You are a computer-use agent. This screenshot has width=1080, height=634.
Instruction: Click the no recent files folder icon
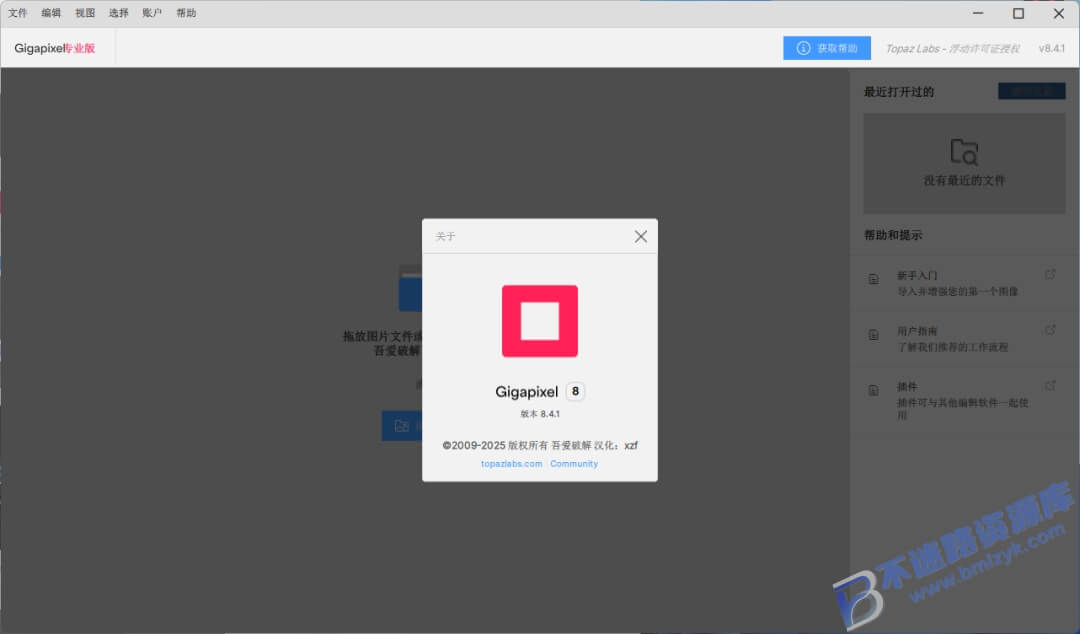tap(964, 152)
